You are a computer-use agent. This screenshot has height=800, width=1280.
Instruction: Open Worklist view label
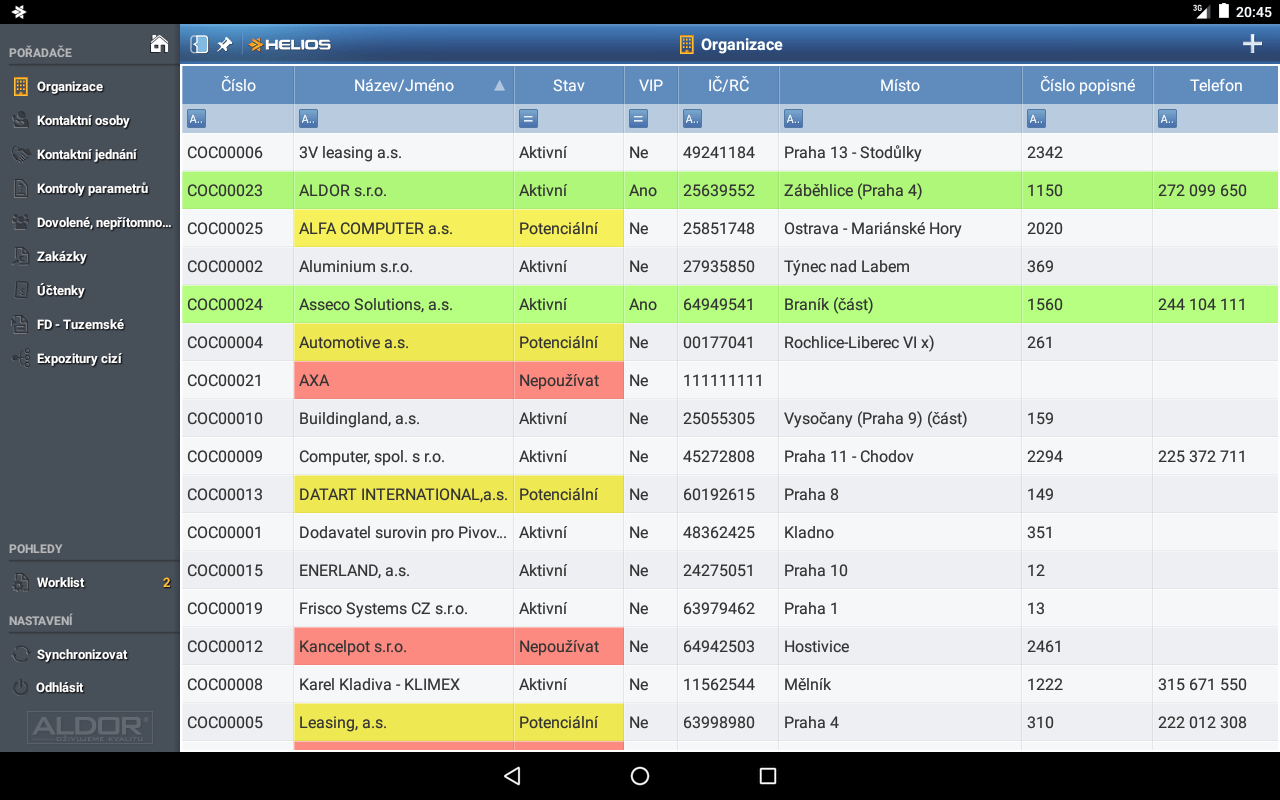61,583
